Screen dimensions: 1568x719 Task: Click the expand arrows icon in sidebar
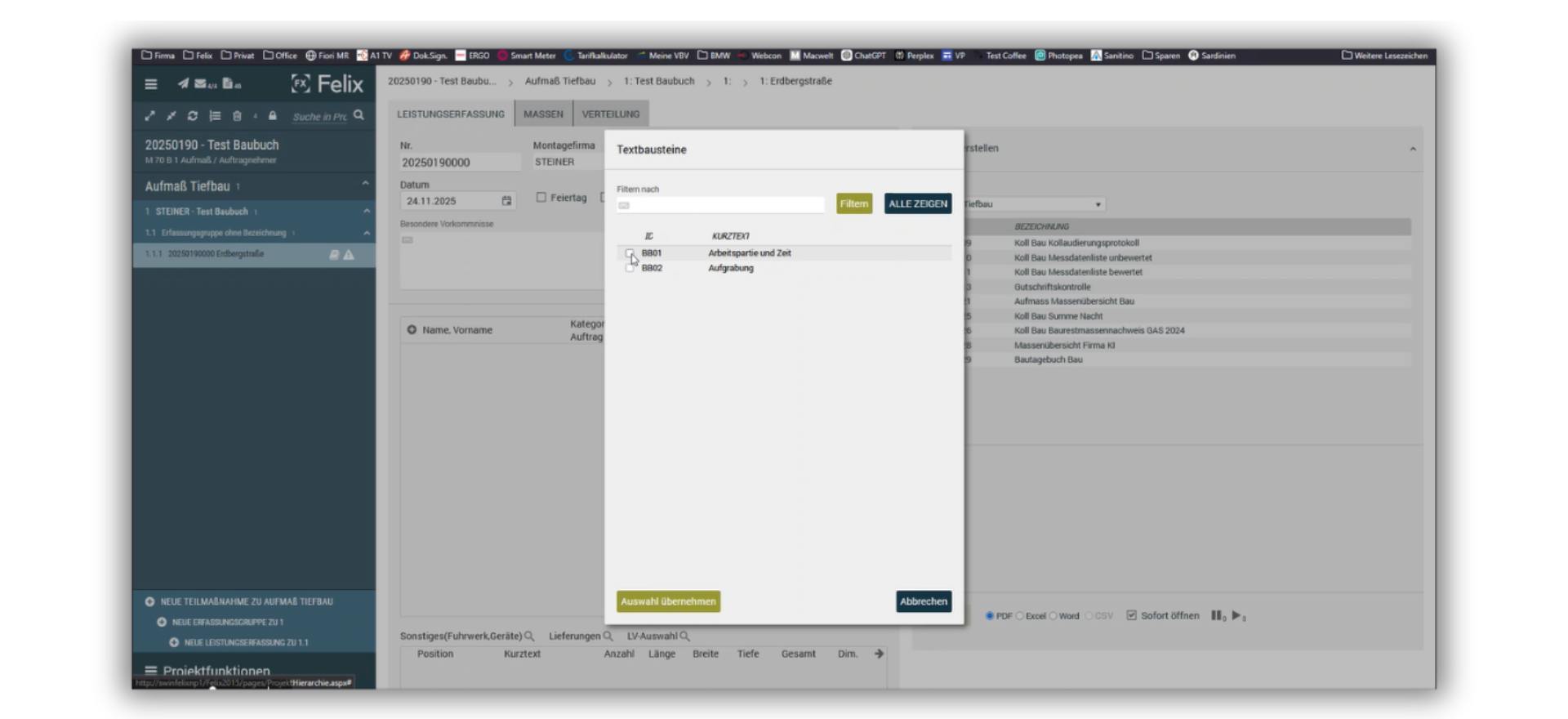pyautogui.click(x=150, y=116)
